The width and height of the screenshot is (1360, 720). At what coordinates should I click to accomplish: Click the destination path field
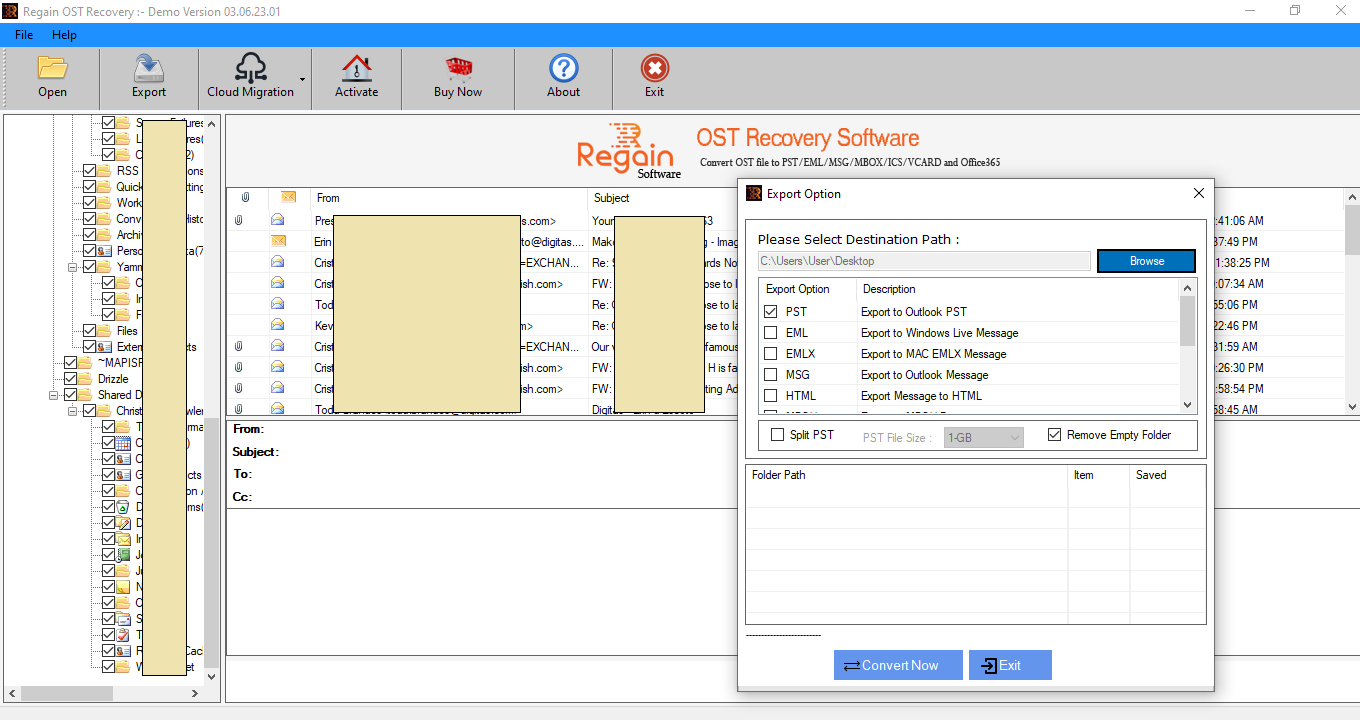click(x=920, y=260)
